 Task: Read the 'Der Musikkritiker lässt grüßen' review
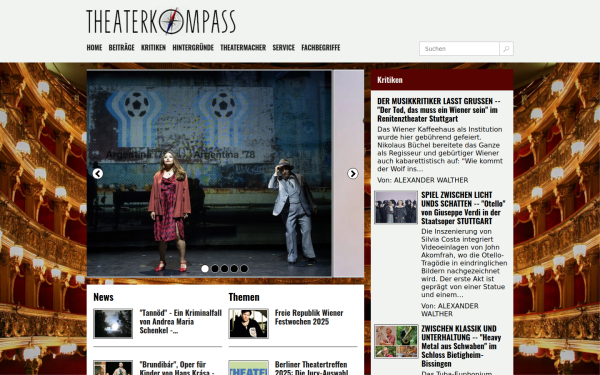pyautogui.click(x=439, y=110)
